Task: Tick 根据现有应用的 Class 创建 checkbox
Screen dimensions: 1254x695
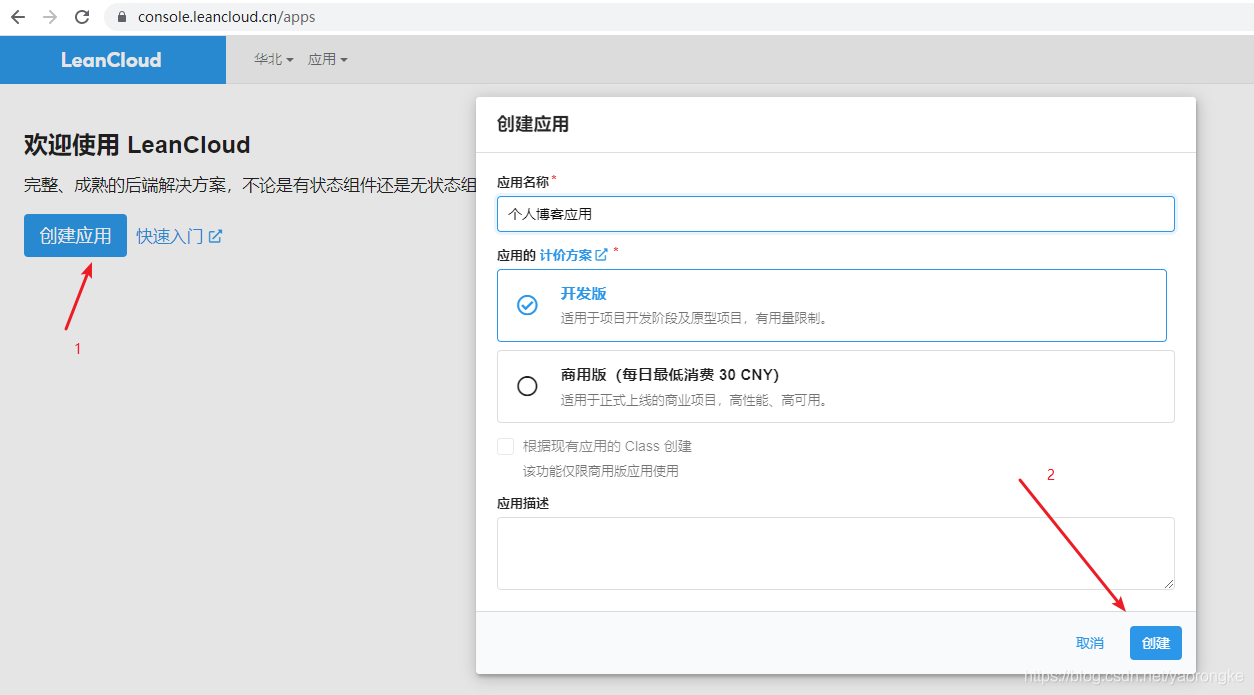Action: (x=505, y=446)
